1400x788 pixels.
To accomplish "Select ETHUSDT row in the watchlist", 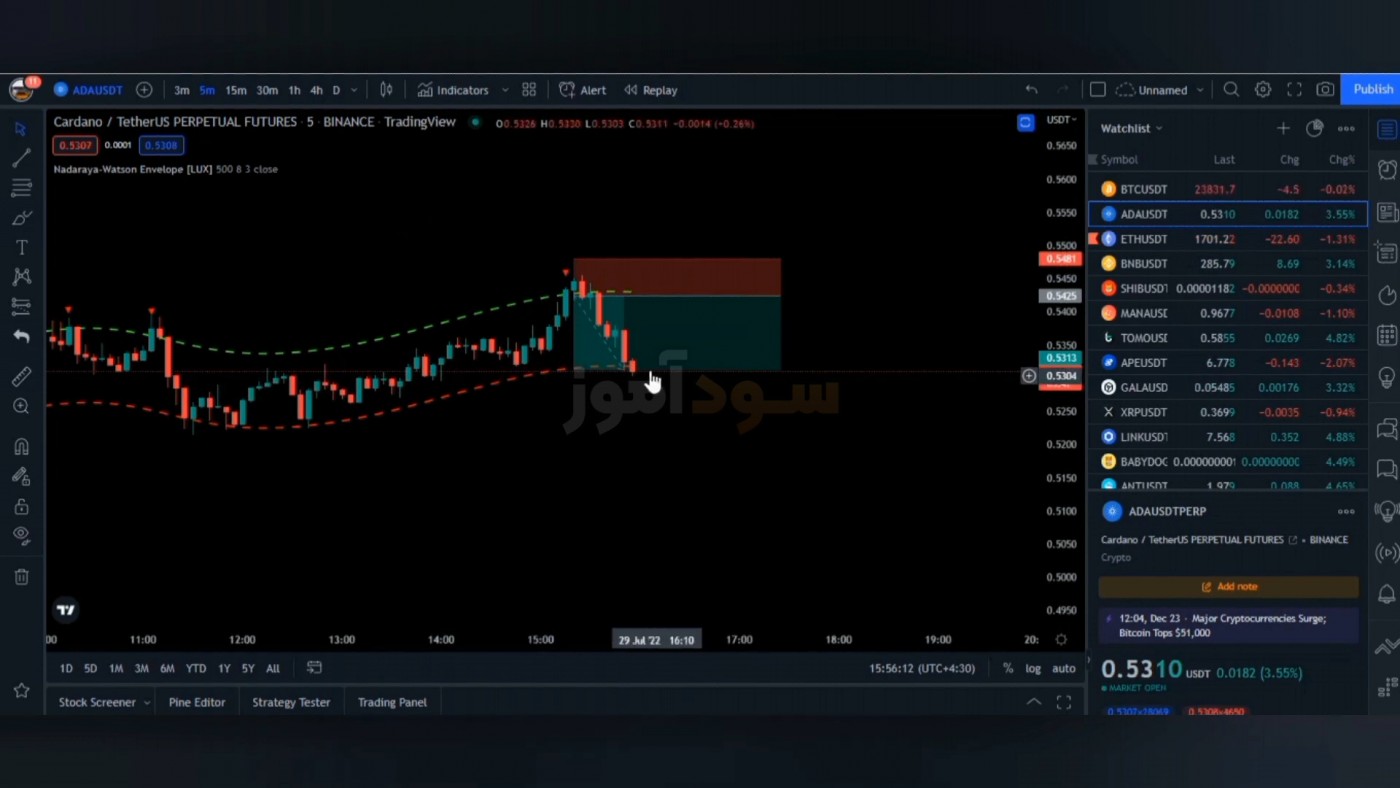I will pyautogui.click(x=1228, y=239).
